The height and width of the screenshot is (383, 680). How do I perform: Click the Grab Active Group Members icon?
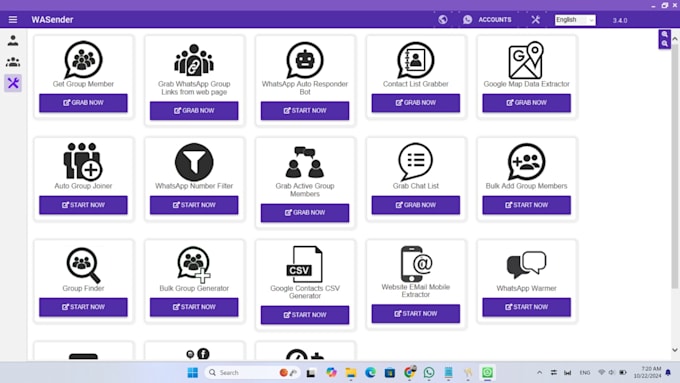pyautogui.click(x=305, y=162)
